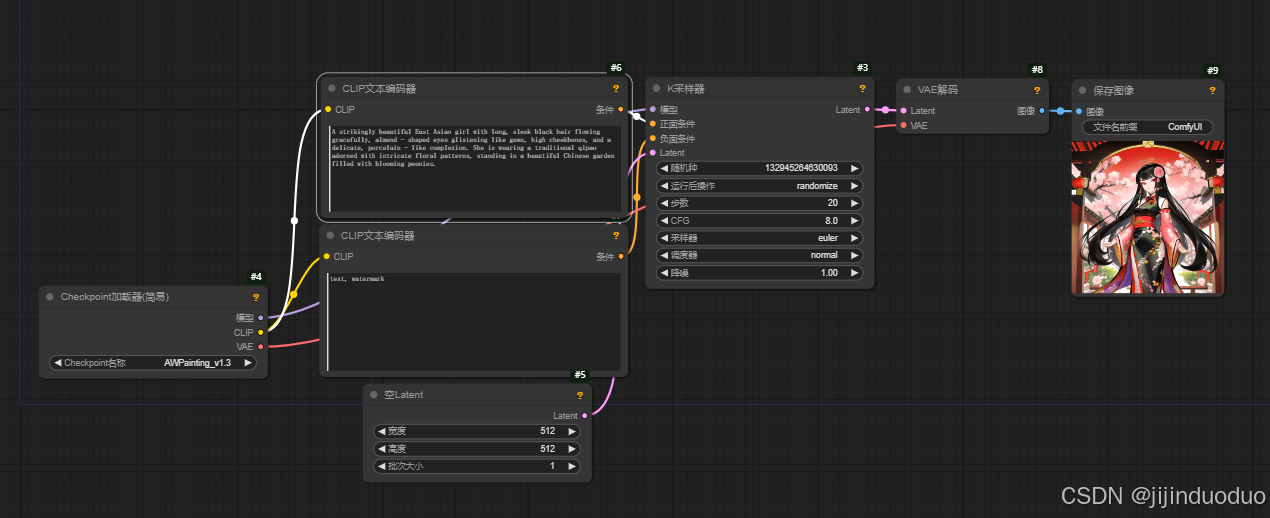Click the CFG 8.0 value slider

click(x=759, y=220)
